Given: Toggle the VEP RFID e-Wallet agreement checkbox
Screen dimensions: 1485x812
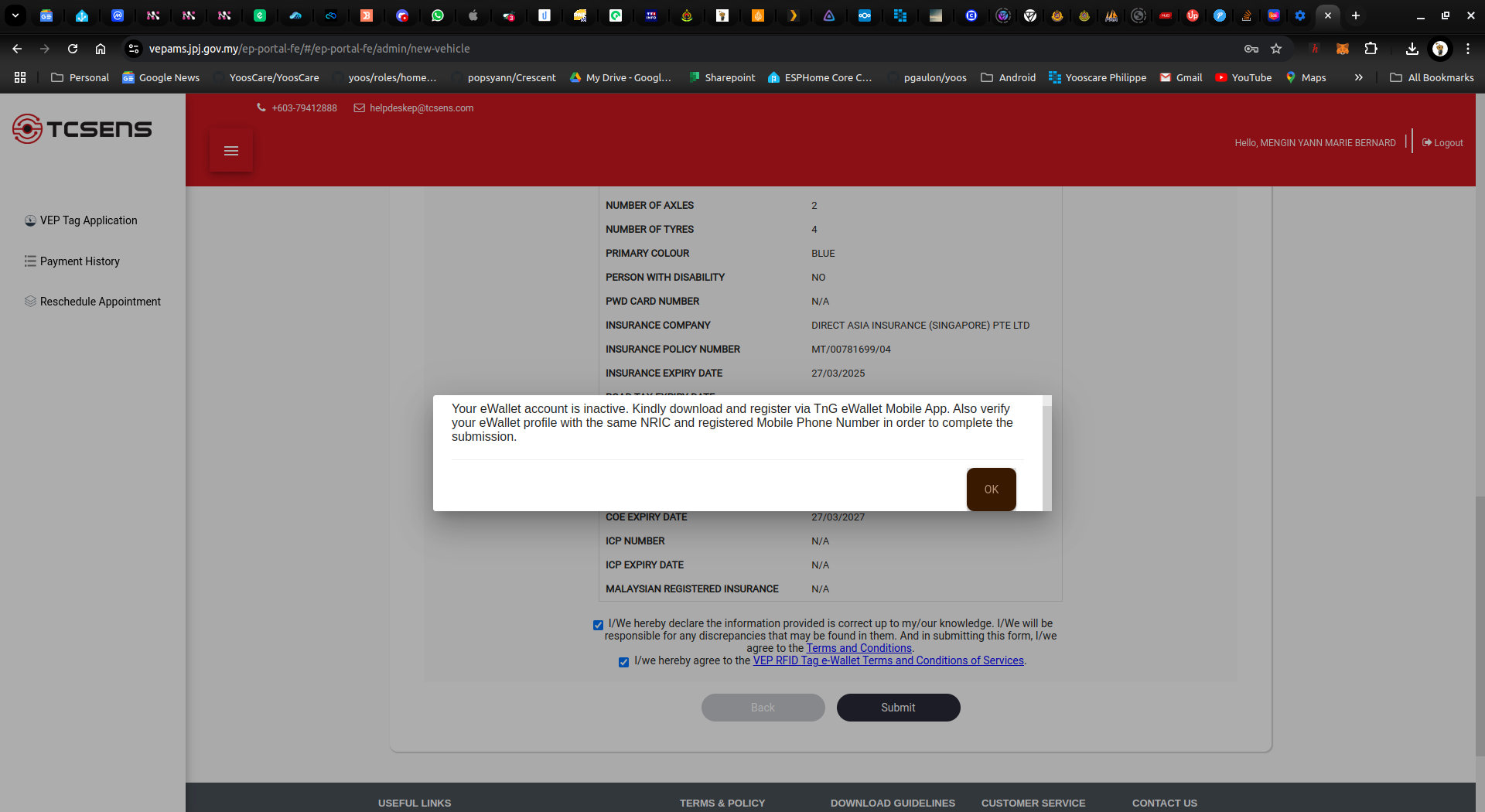Looking at the screenshot, I should coord(623,662).
